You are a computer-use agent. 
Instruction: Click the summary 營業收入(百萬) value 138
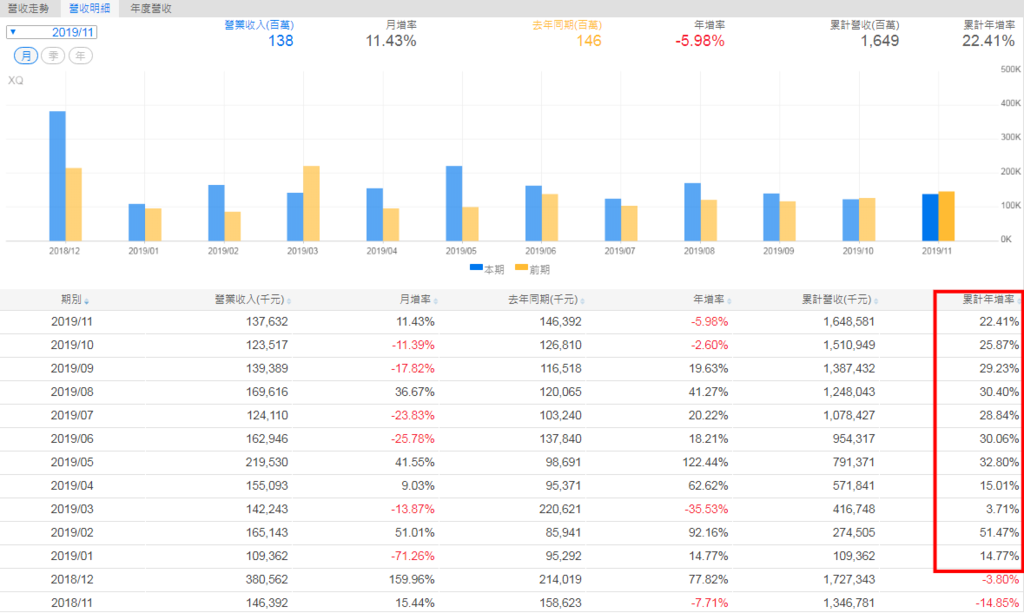(x=281, y=41)
